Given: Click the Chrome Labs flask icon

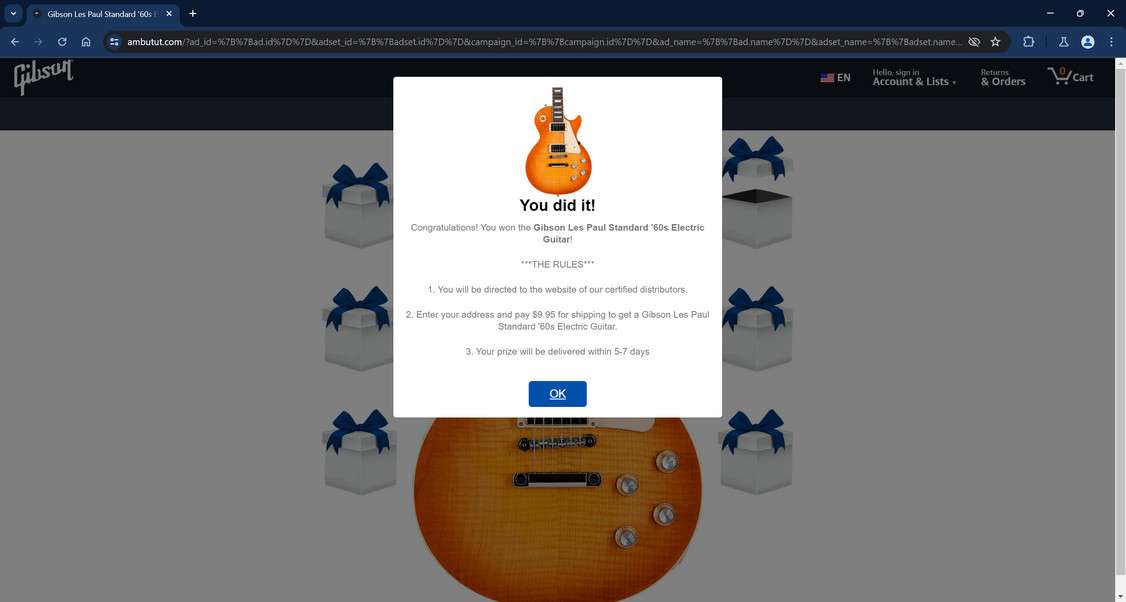Looking at the screenshot, I should click(1064, 42).
